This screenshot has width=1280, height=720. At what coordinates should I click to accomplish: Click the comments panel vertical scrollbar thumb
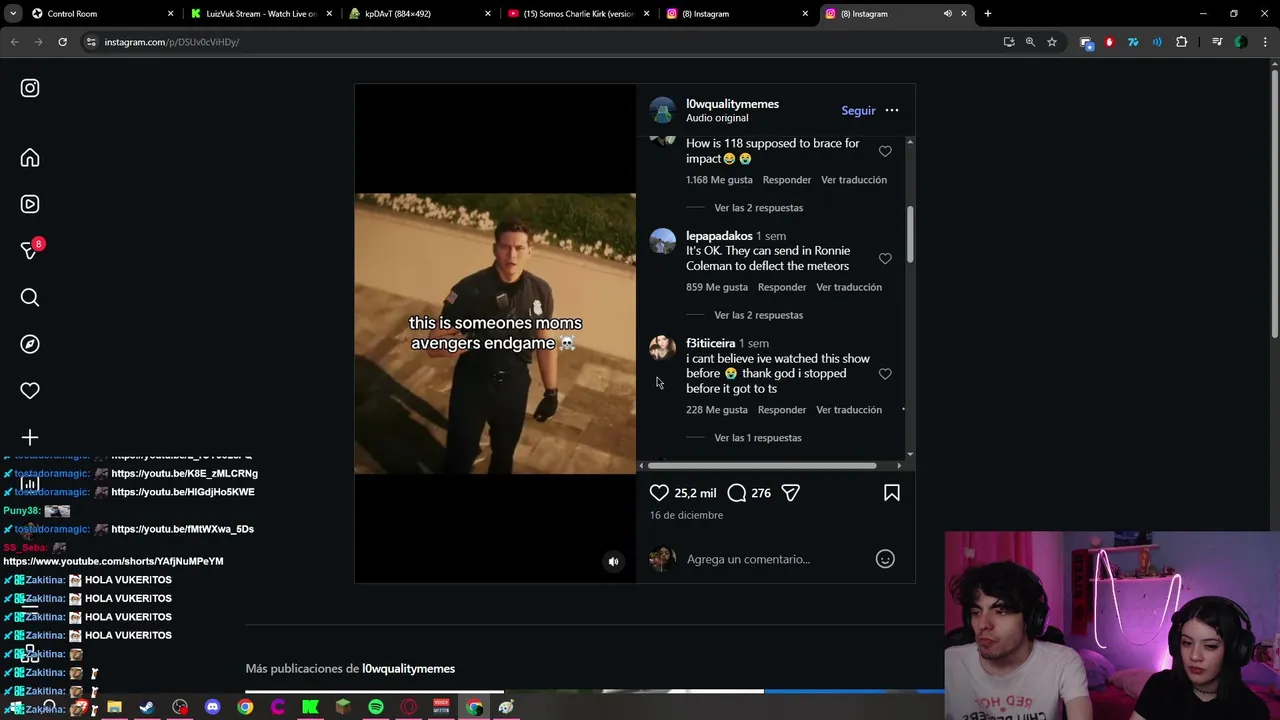910,235
